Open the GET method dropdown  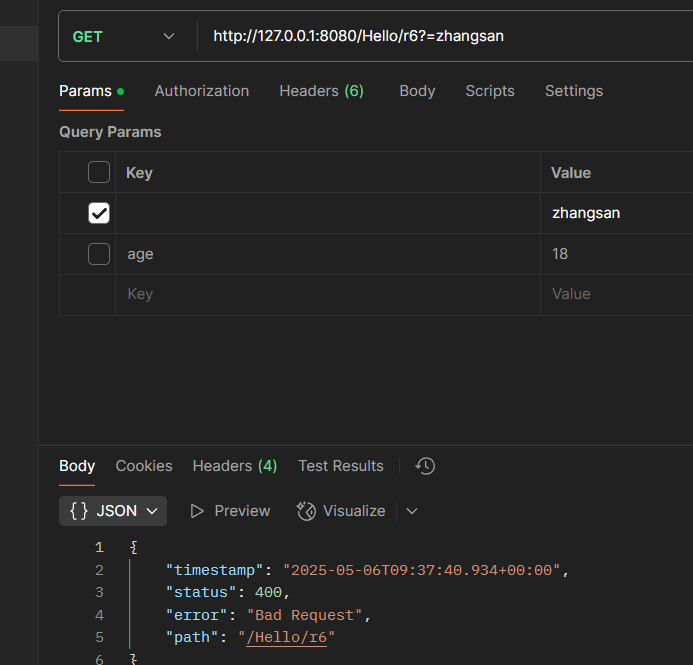click(124, 36)
